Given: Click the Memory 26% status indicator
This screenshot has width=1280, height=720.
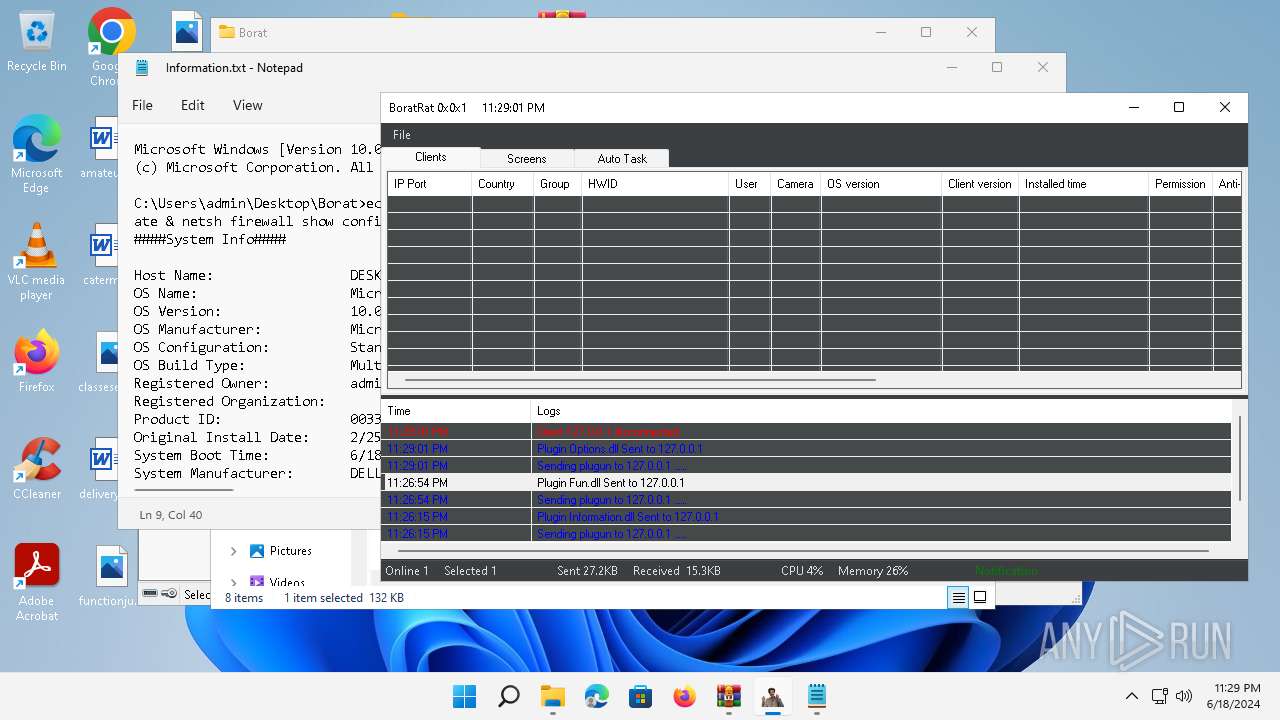Looking at the screenshot, I should click(873, 571).
